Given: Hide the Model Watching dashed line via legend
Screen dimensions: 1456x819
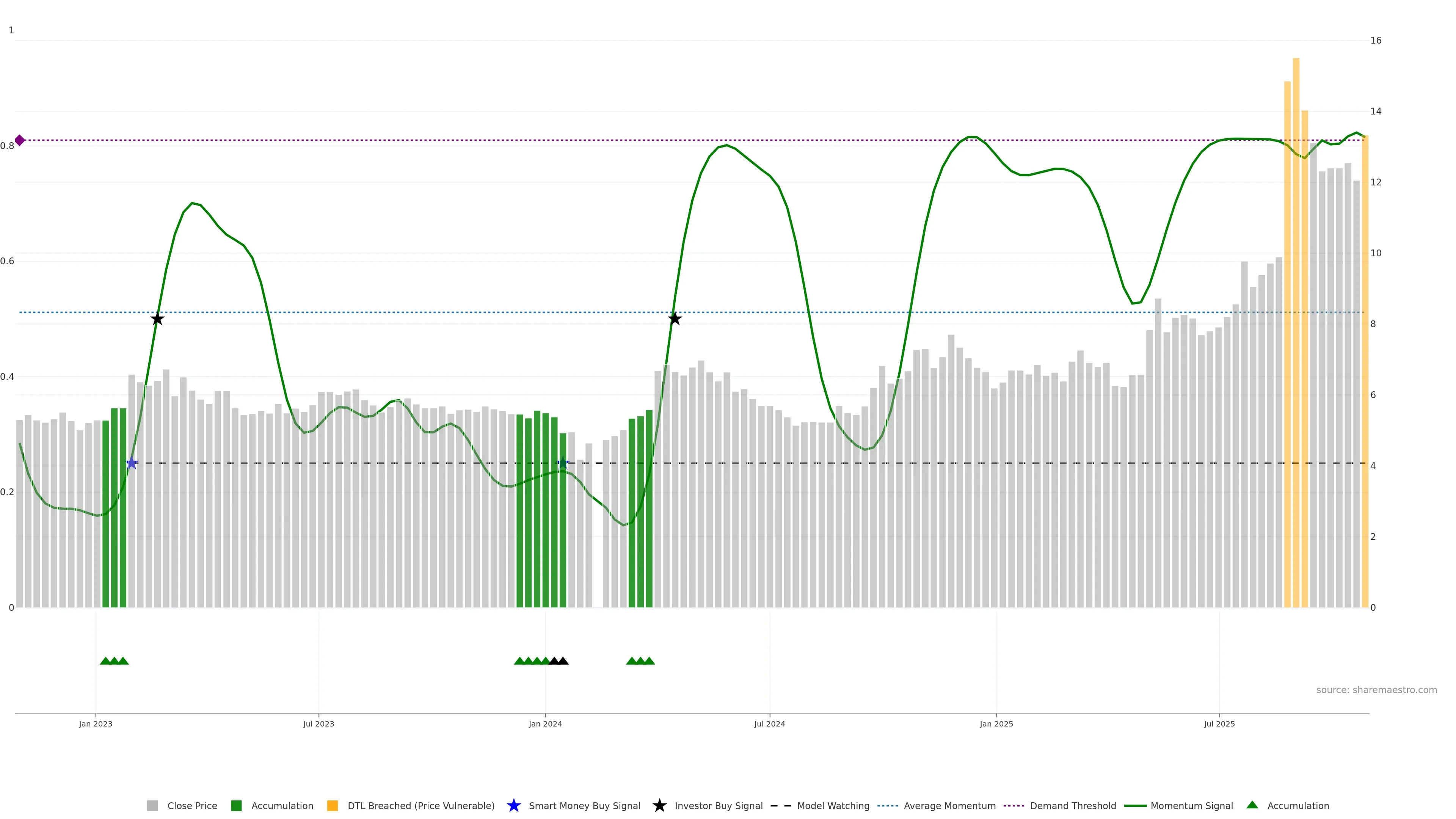Looking at the screenshot, I should coord(833,805).
